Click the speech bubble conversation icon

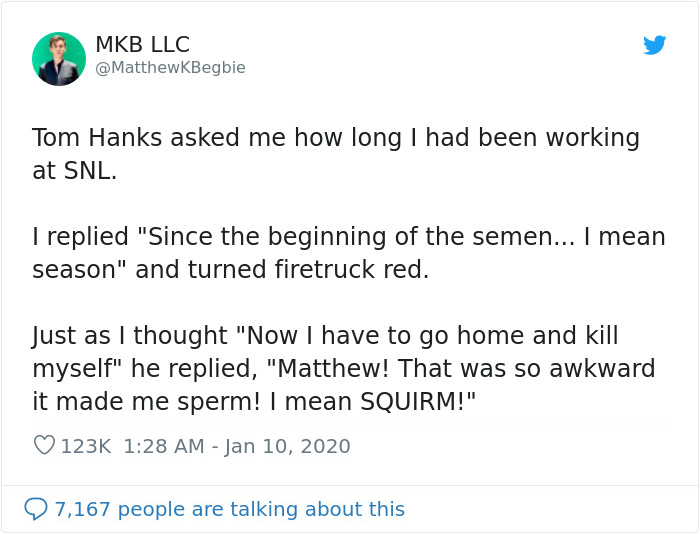35,509
